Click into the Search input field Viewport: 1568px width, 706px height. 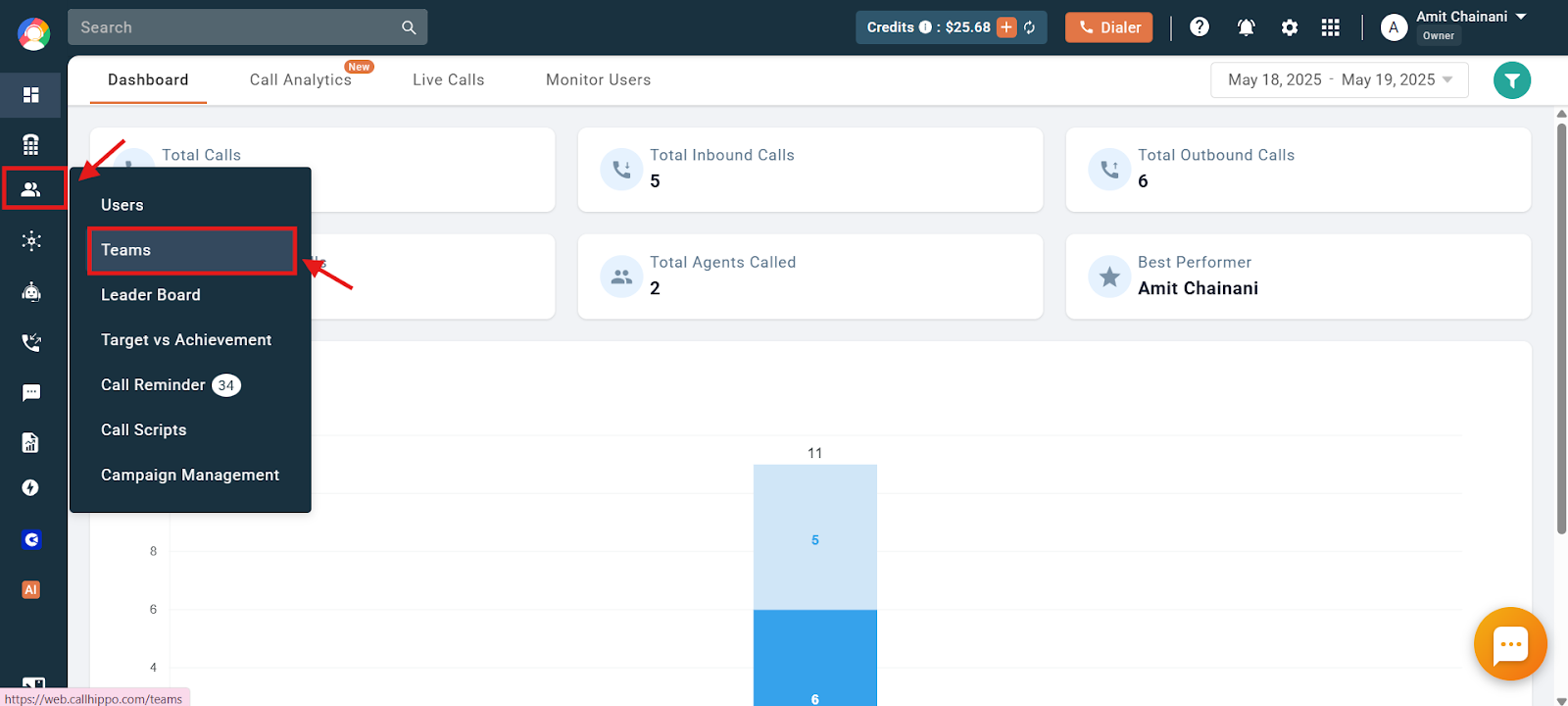point(235,27)
